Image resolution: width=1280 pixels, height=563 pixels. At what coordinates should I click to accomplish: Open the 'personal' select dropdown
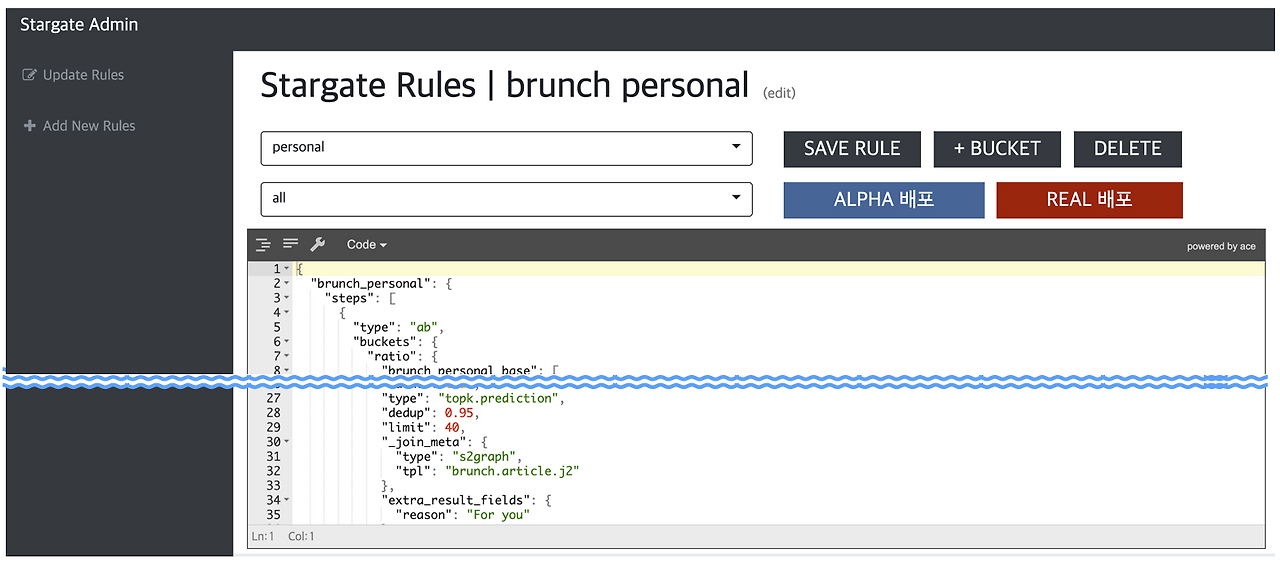coord(506,148)
